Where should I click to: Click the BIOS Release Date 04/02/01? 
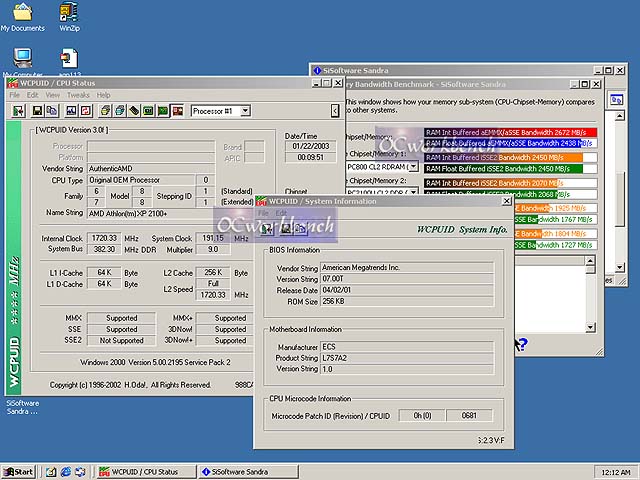407,290
